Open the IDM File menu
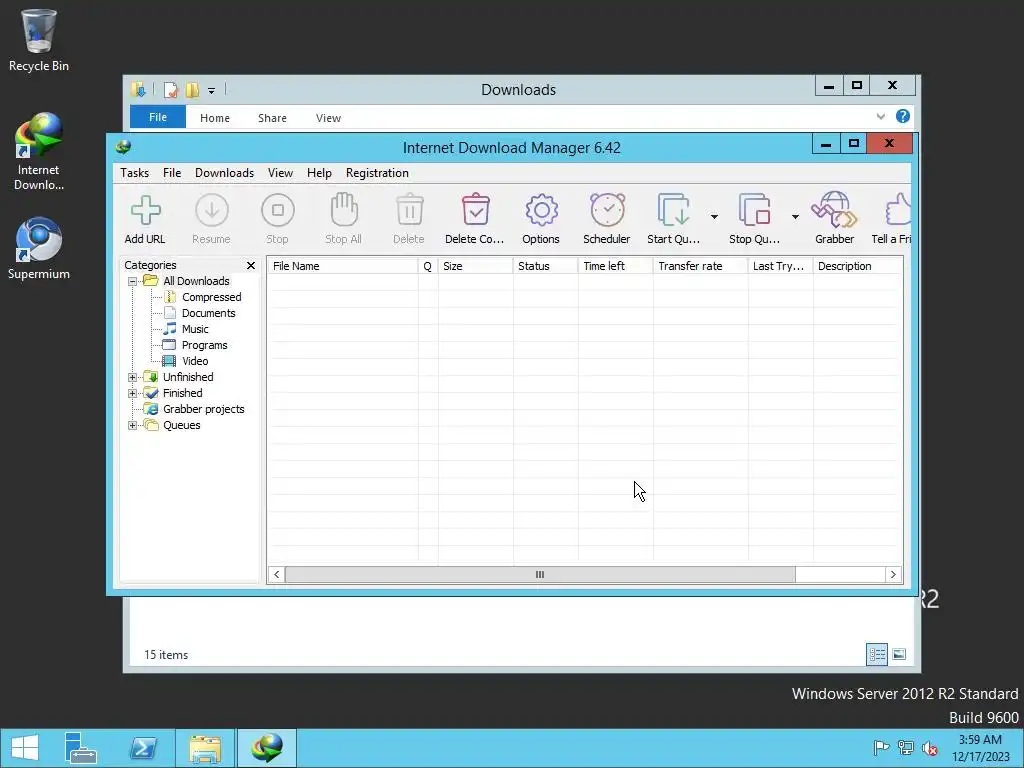Viewport: 1024px width, 768px height. (x=172, y=173)
